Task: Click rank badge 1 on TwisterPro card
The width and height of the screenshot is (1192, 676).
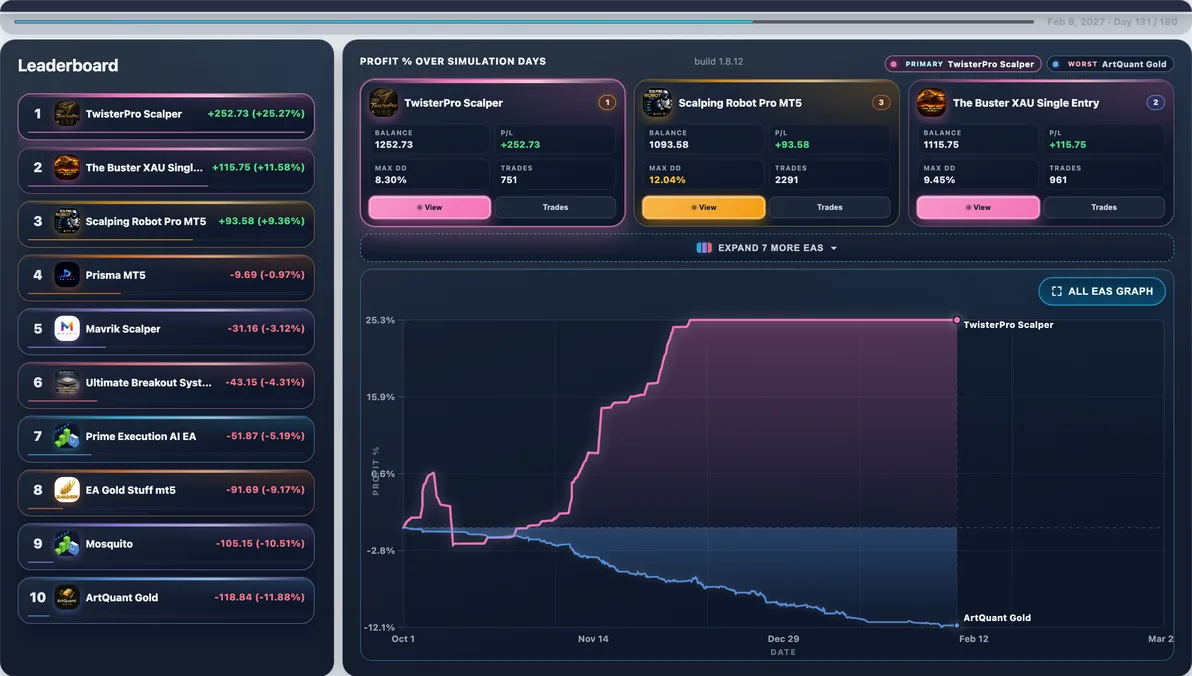Action: click(607, 103)
